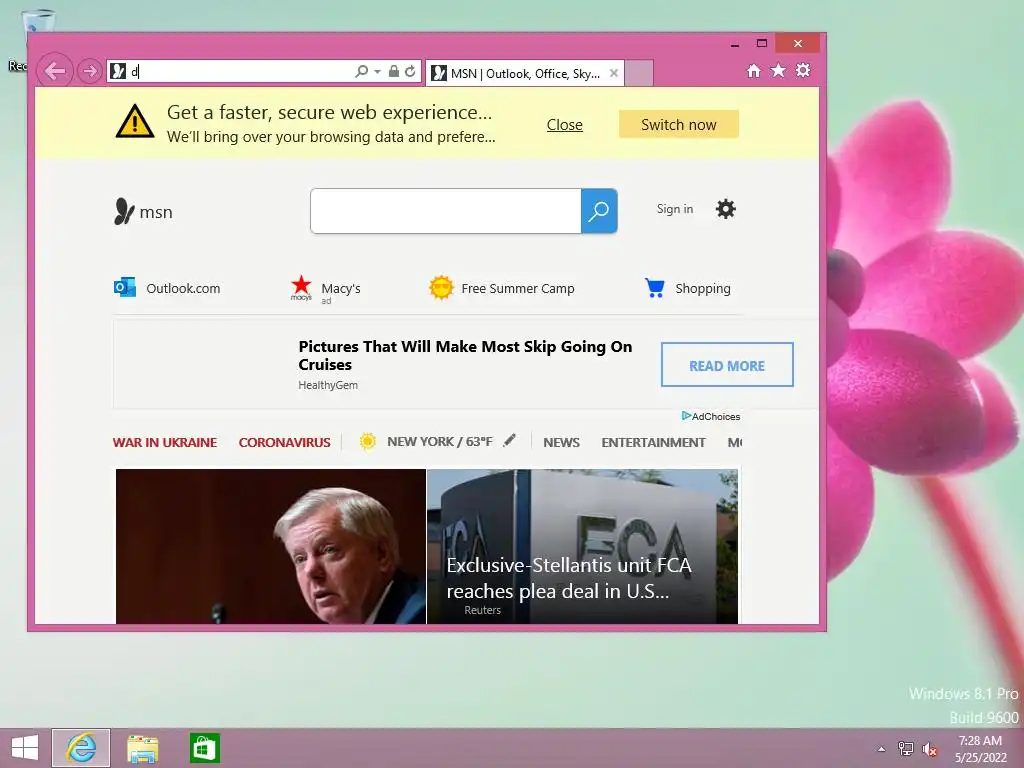The image size is (1024, 768).
Task: Click the muted volume tray icon
Action: pyautogui.click(x=929, y=749)
